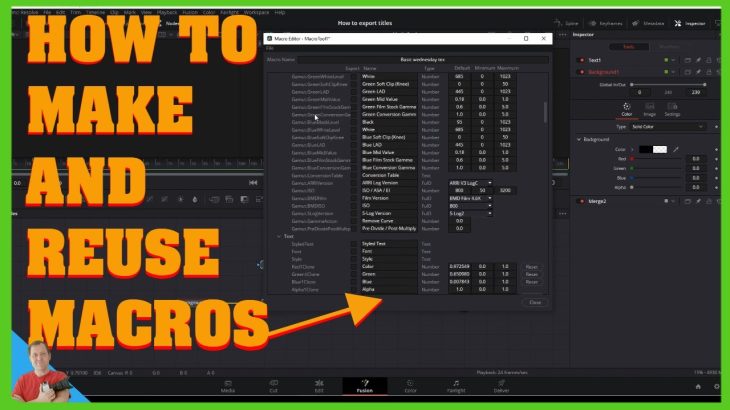Image resolution: width=730 pixels, height=410 pixels.
Task: Open the ARRI V3 LogC dropdown
Action: click(470, 183)
